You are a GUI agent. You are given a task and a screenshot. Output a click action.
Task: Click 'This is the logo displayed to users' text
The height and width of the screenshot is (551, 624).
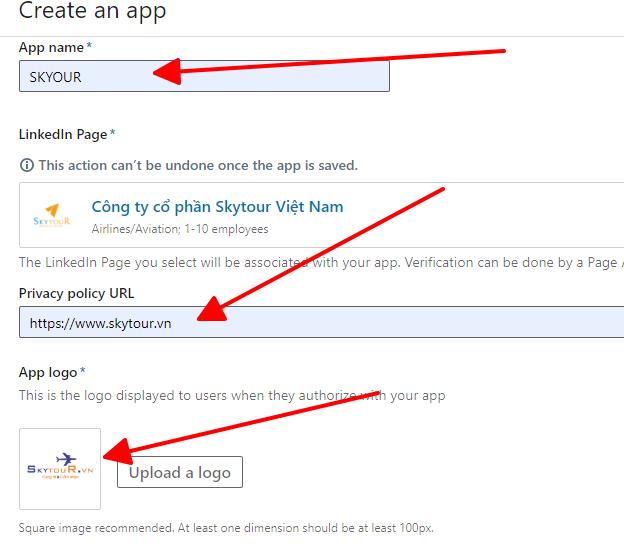pyautogui.click(x=232, y=396)
